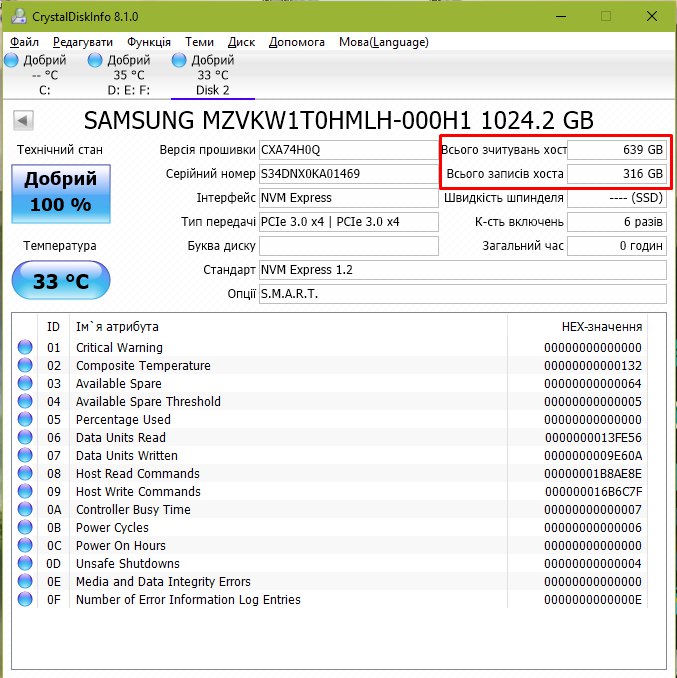The height and width of the screenshot is (678, 677).
Task: Click the status orb for Unsafe Shutdowns
Action: (x=25, y=563)
